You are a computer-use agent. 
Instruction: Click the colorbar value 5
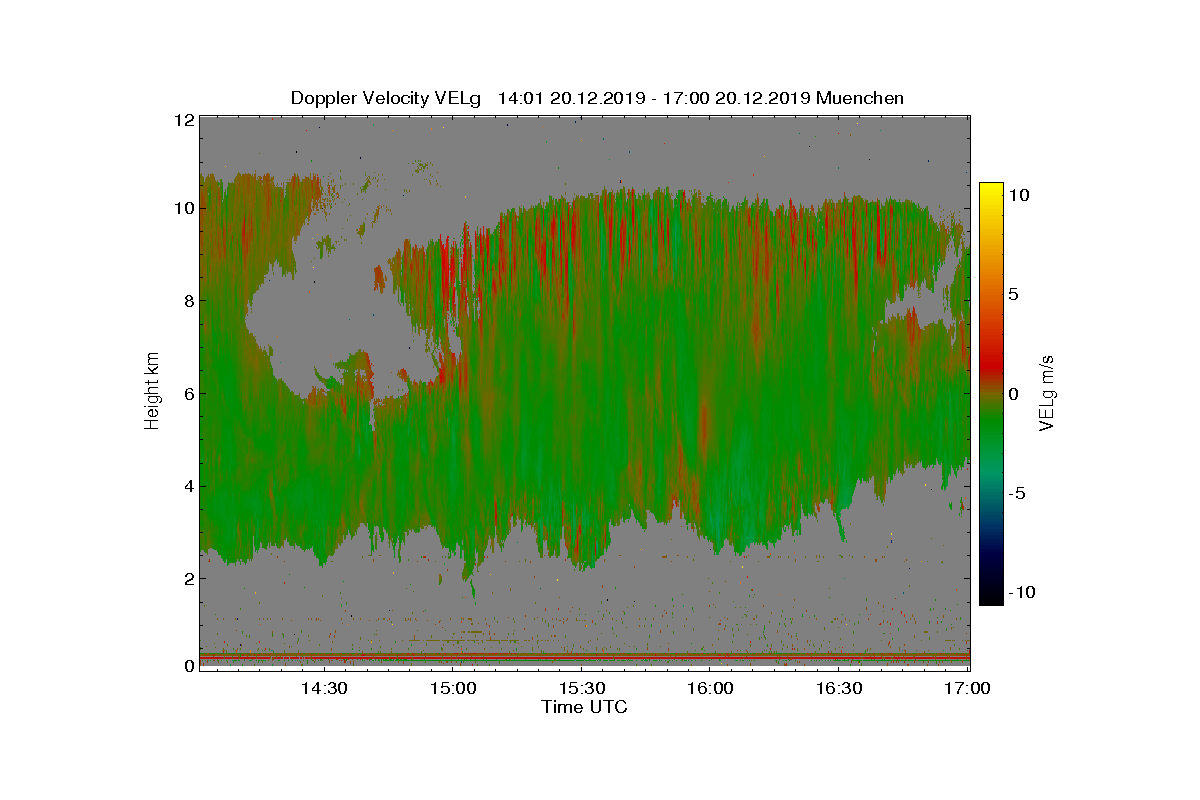point(1013,295)
